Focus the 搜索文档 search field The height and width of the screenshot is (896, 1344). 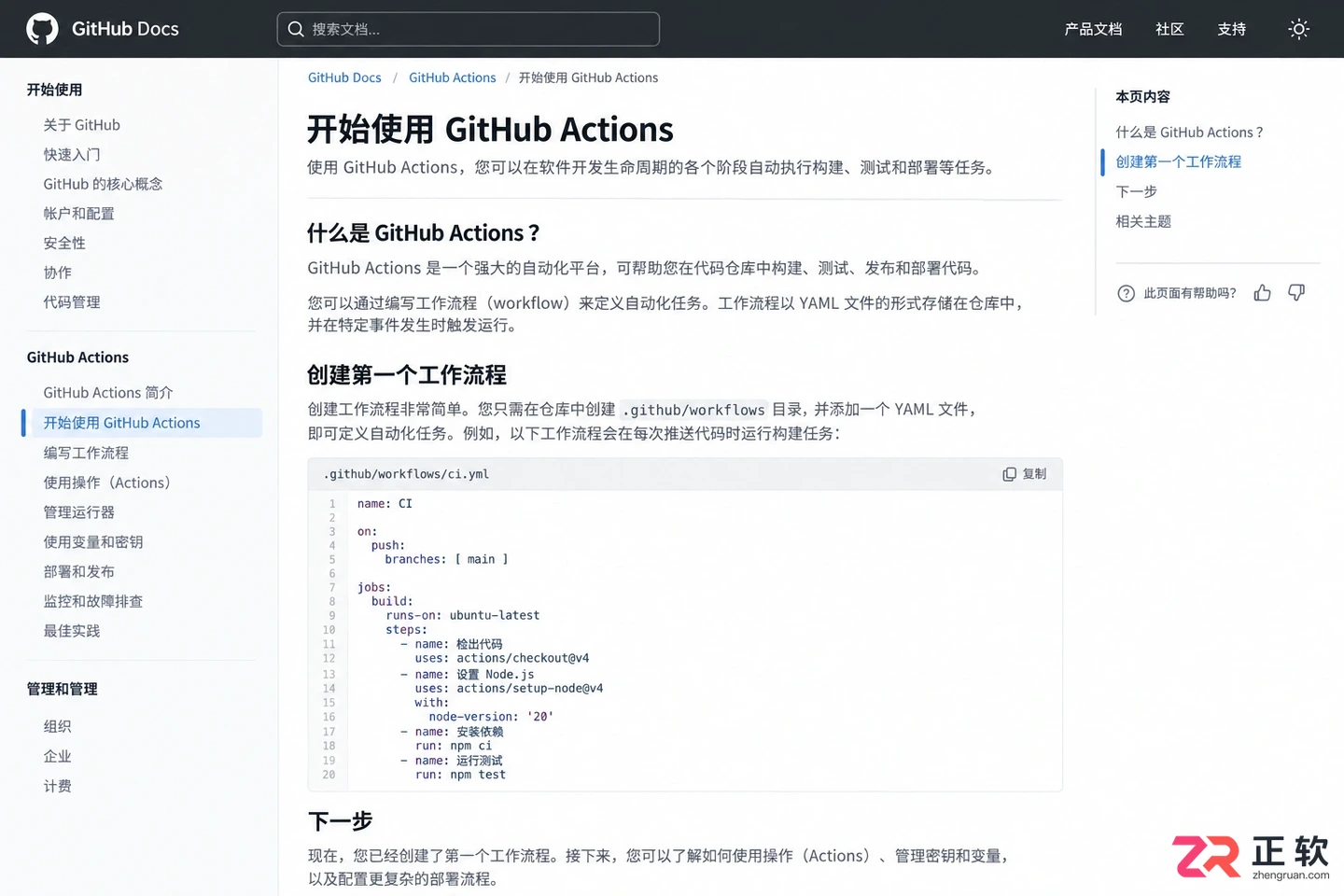pyautogui.click(x=469, y=29)
